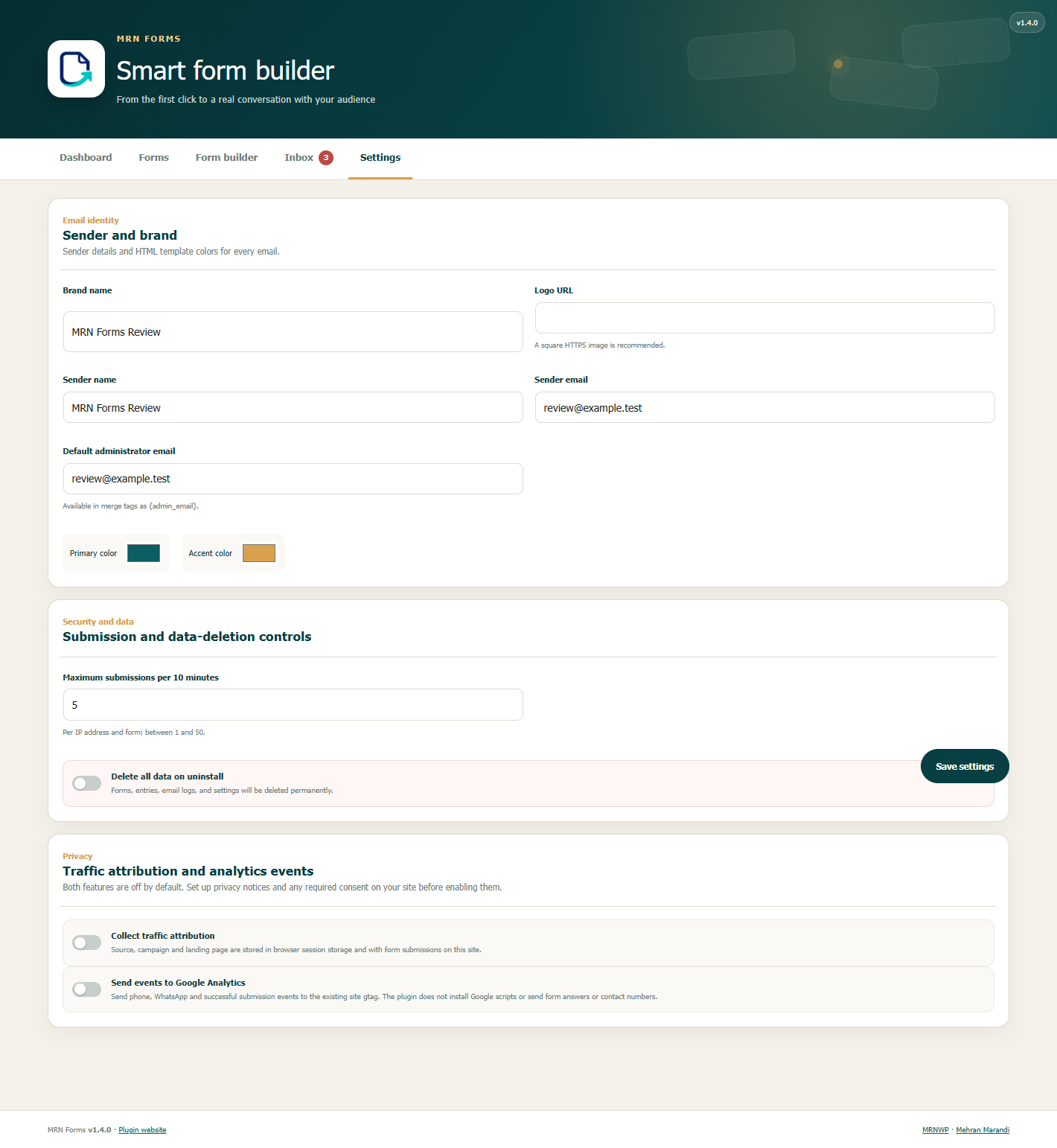This screenshot has width=1057, height=1148.
Task: Open the Accent color swatch picker
Action: 259,553
